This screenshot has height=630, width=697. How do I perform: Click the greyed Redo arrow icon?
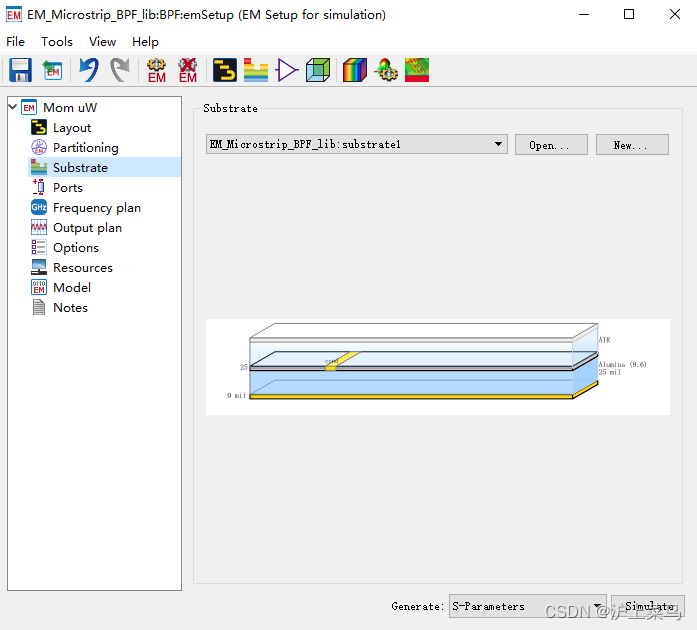pos(120,70)
